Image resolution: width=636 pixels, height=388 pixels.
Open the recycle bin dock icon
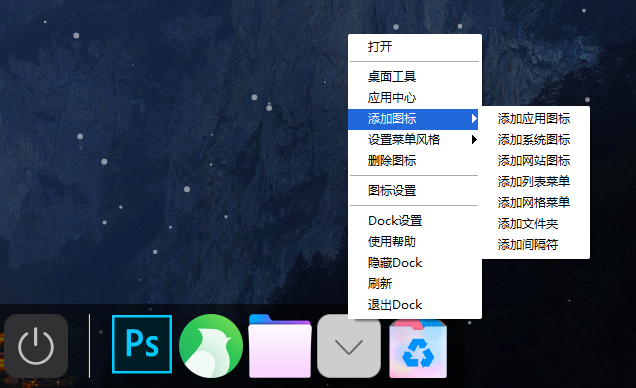(x=418, y=349)
